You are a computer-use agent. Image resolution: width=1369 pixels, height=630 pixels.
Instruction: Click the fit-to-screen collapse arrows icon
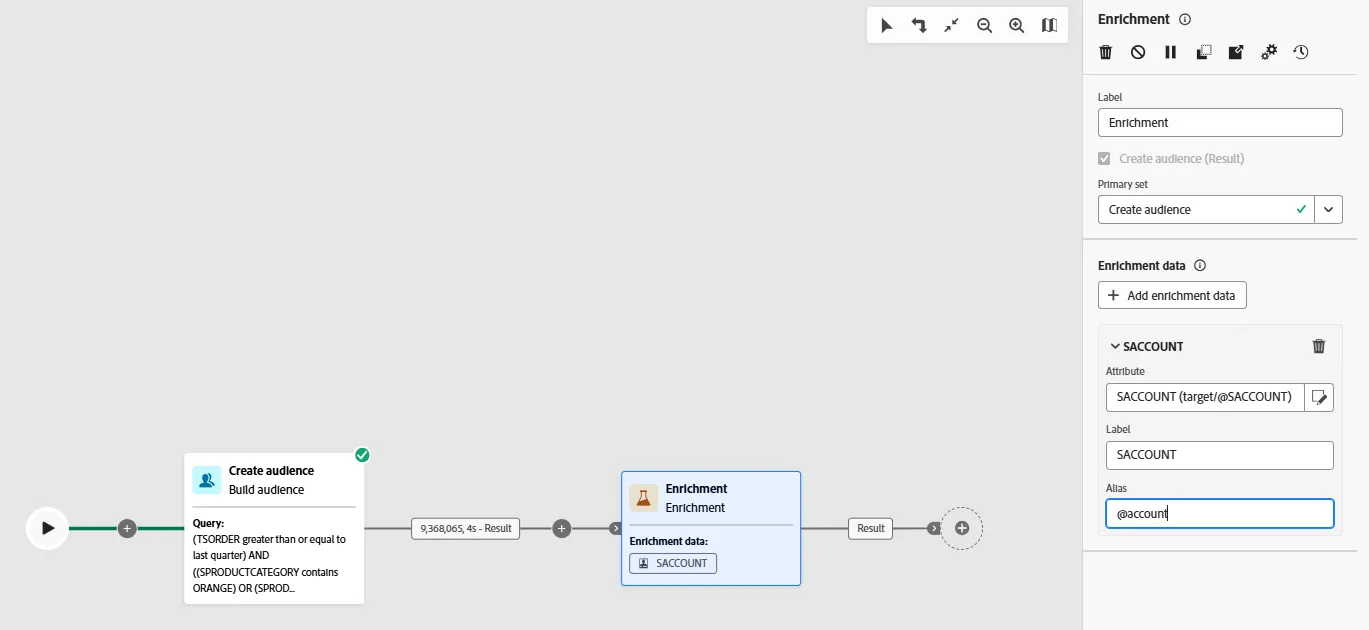(x=951, y=26)
